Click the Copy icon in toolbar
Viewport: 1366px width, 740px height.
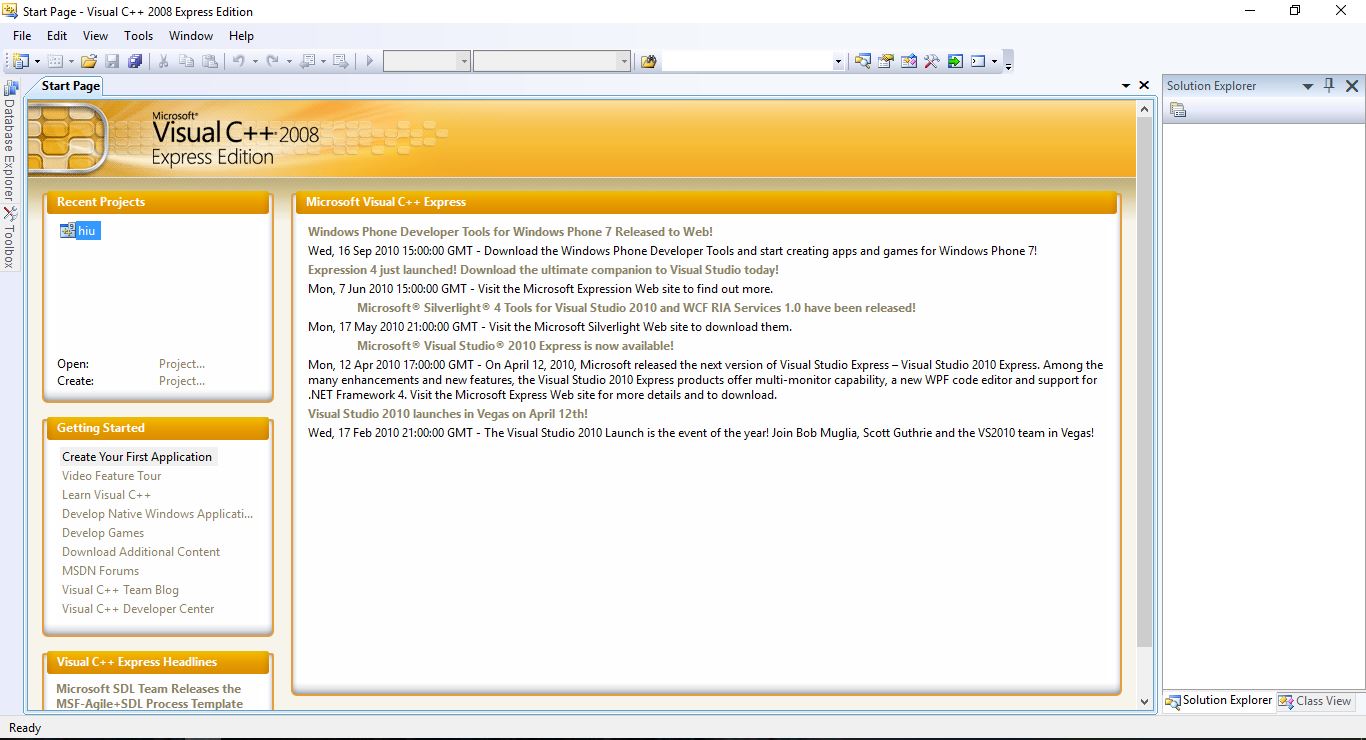pos(186,62)
